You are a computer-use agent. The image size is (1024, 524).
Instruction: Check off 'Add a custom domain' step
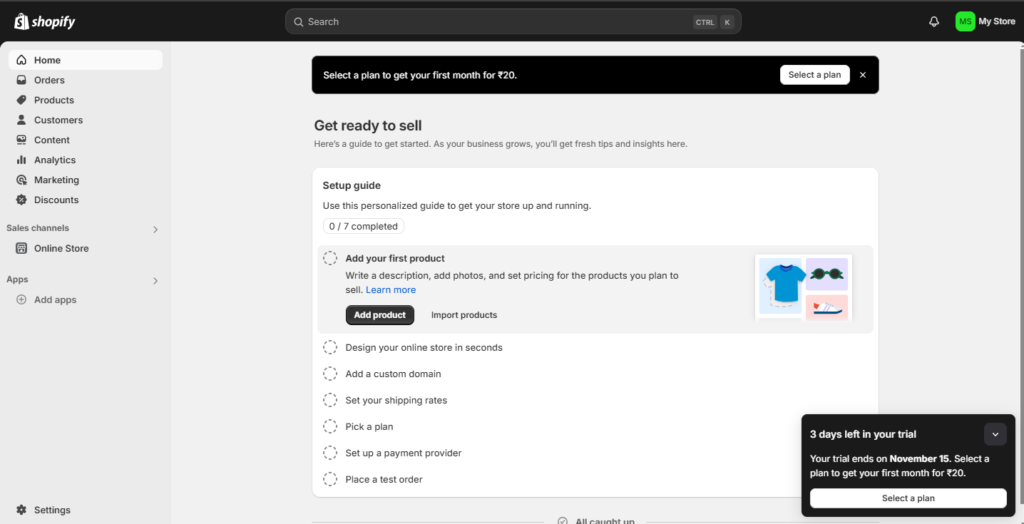tap(330, 374)
